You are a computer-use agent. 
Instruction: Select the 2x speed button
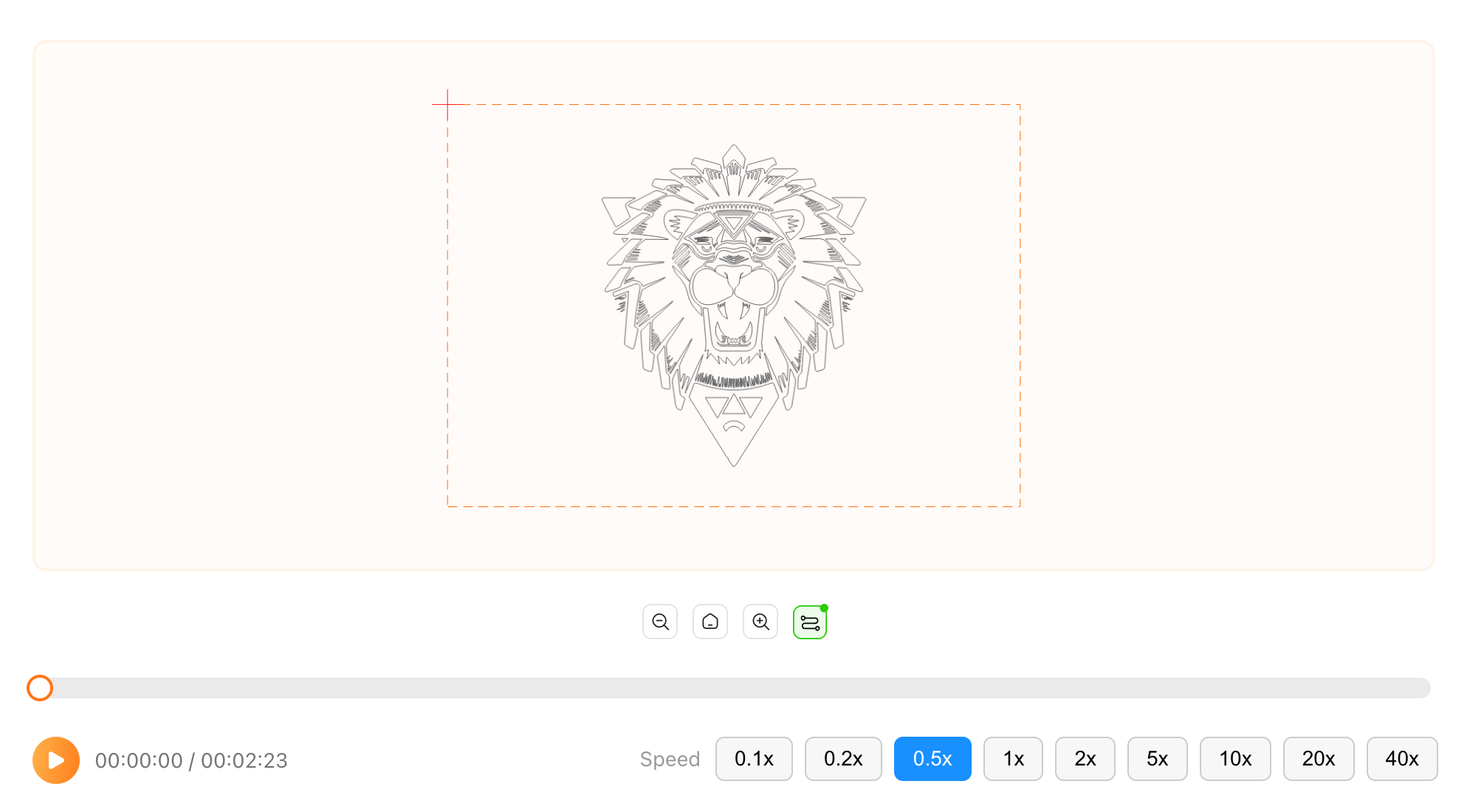(x=1085, y=759)
